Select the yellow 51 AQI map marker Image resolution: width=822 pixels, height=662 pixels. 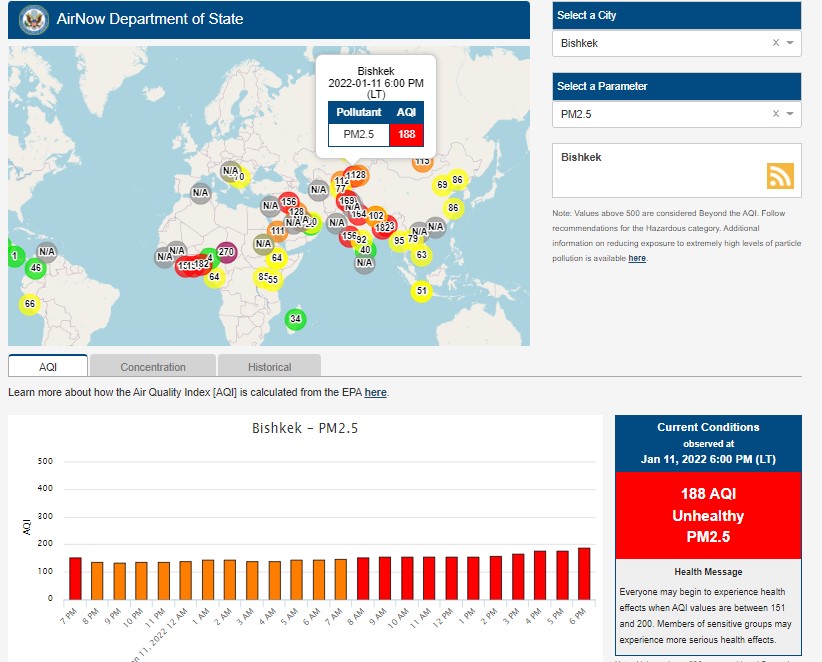[422, 291]
